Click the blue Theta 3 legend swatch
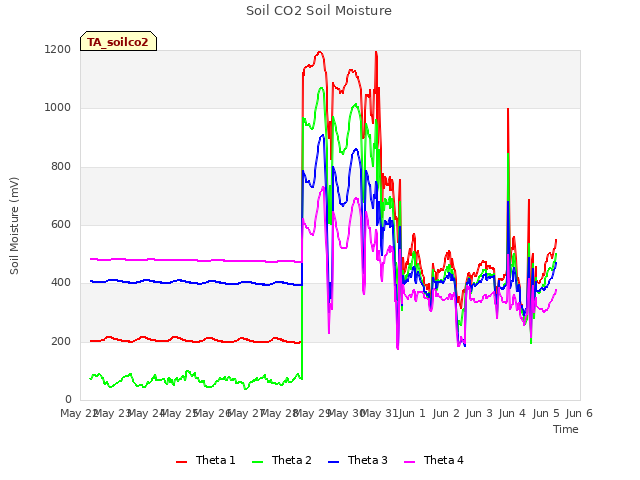Screen dimensions: 640x480 tap(333, 461)
